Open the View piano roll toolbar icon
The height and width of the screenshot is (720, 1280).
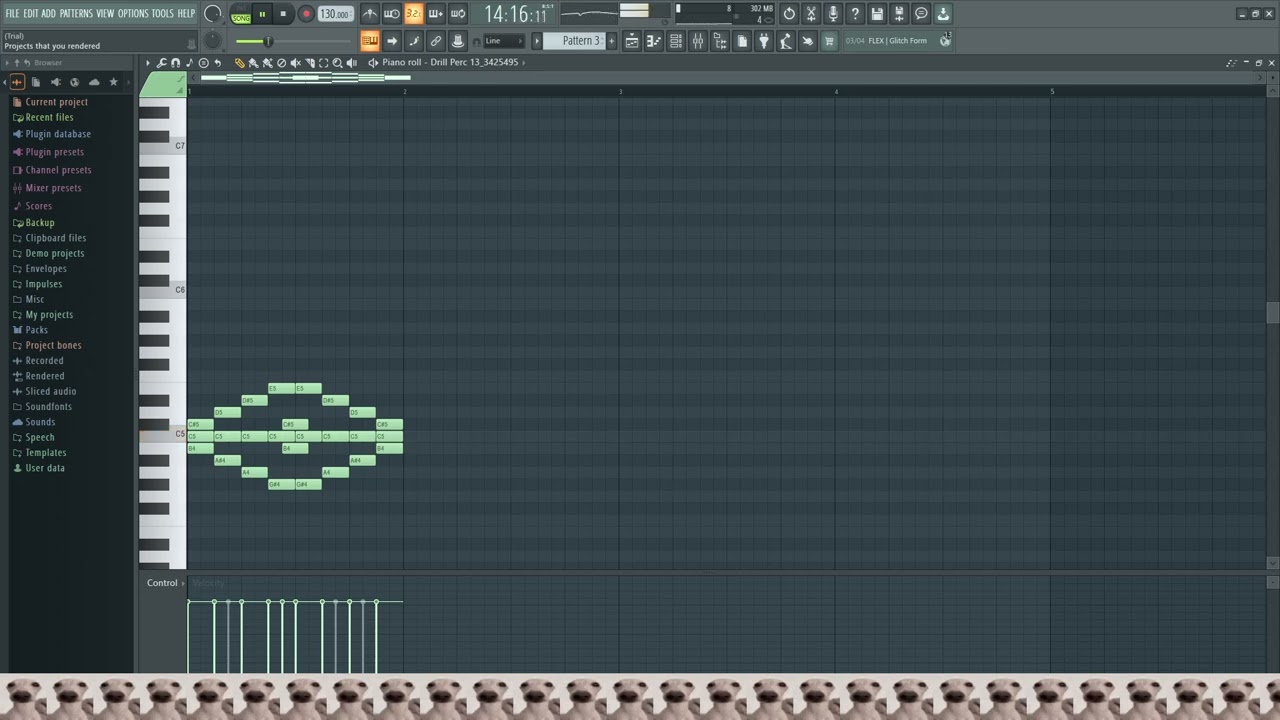tap(654, 41)
